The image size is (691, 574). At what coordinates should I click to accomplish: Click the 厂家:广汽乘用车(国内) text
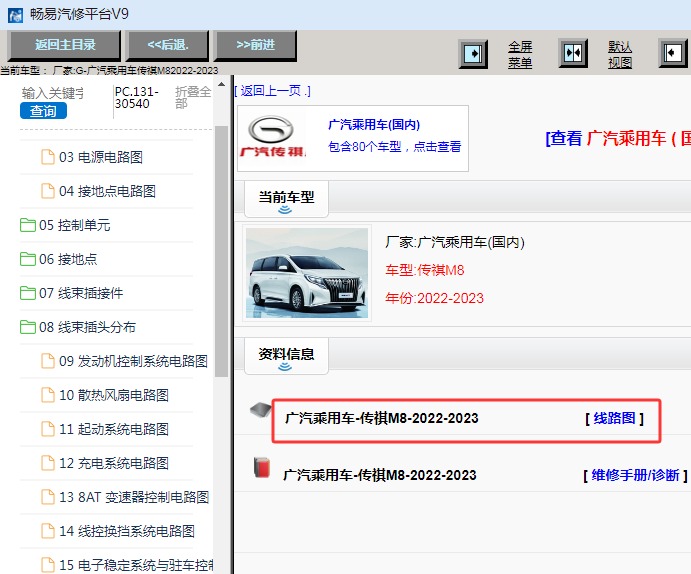click(x=455, y=242)
